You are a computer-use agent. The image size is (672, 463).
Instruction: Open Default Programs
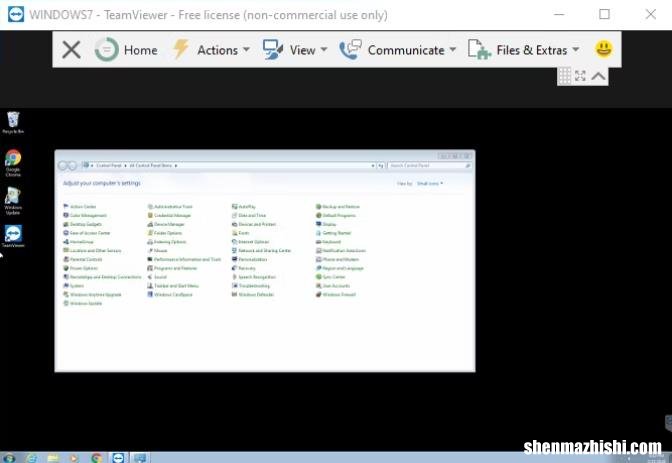click(336, 216)
